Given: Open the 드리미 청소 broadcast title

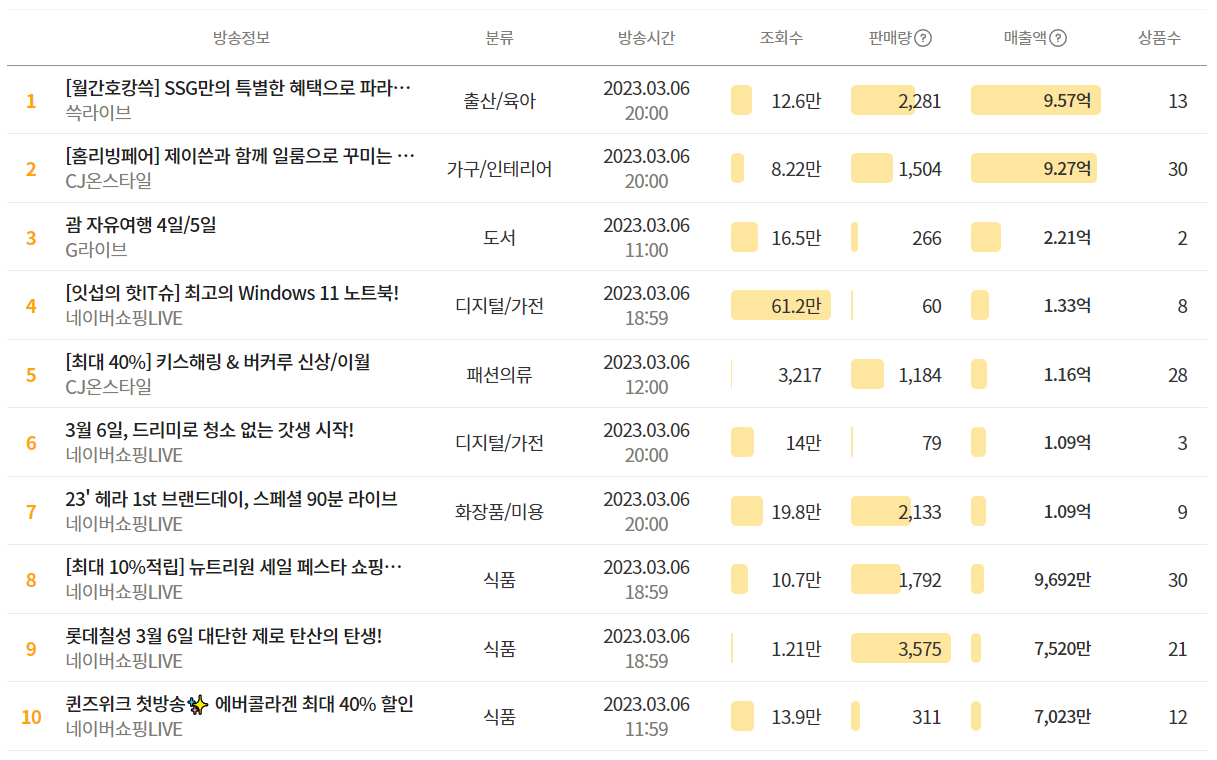Looking at the screenshot, I should (x=210, y=430).
